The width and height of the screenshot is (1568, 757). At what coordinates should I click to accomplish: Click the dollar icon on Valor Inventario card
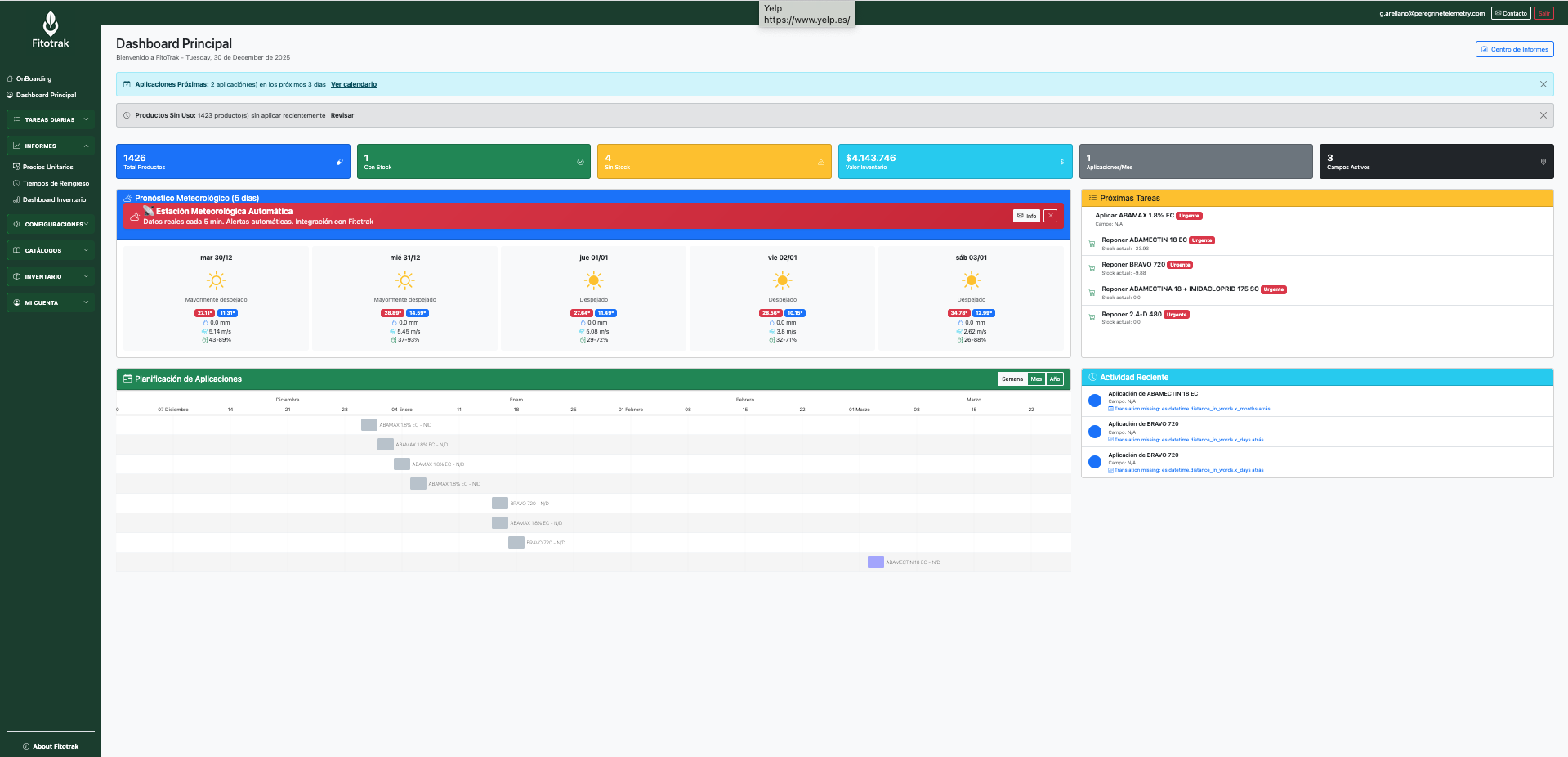(x=1061, y=162)
